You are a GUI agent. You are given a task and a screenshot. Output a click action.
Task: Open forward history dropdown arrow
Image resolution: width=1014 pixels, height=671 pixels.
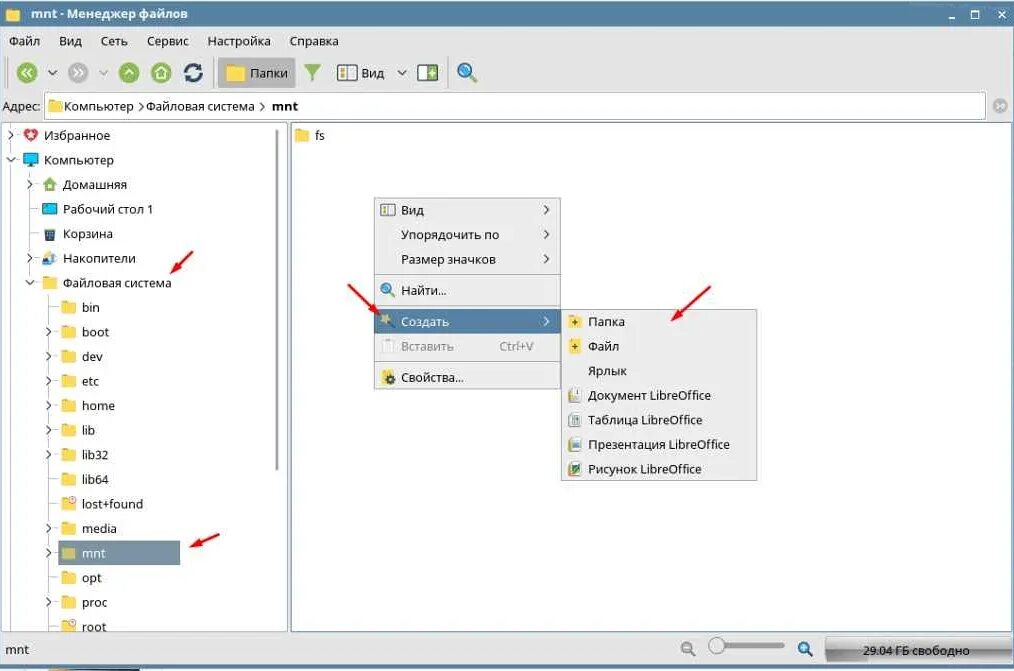coord(103,72)
